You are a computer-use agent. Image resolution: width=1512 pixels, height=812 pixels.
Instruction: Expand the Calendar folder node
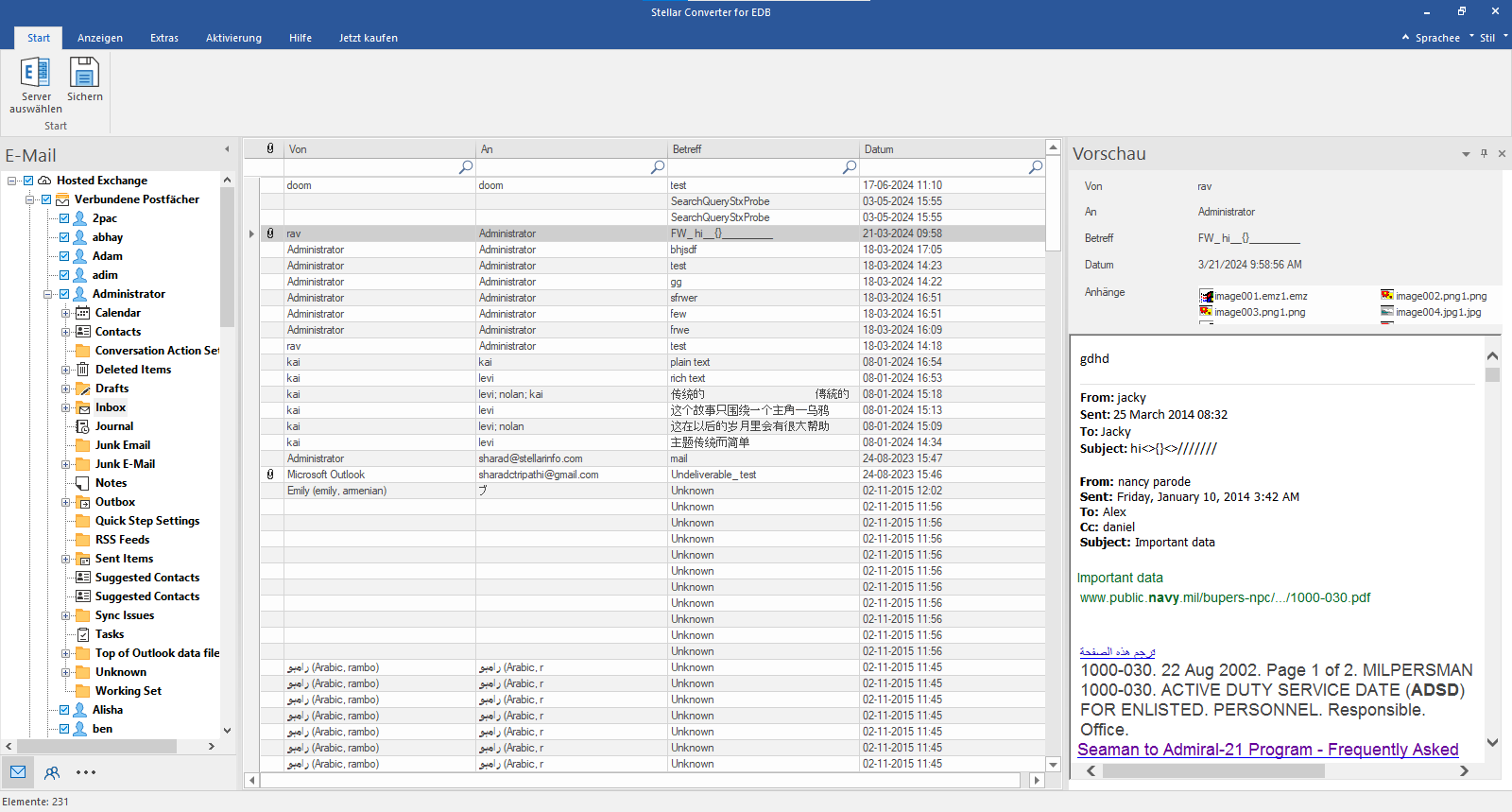point(66,313)
